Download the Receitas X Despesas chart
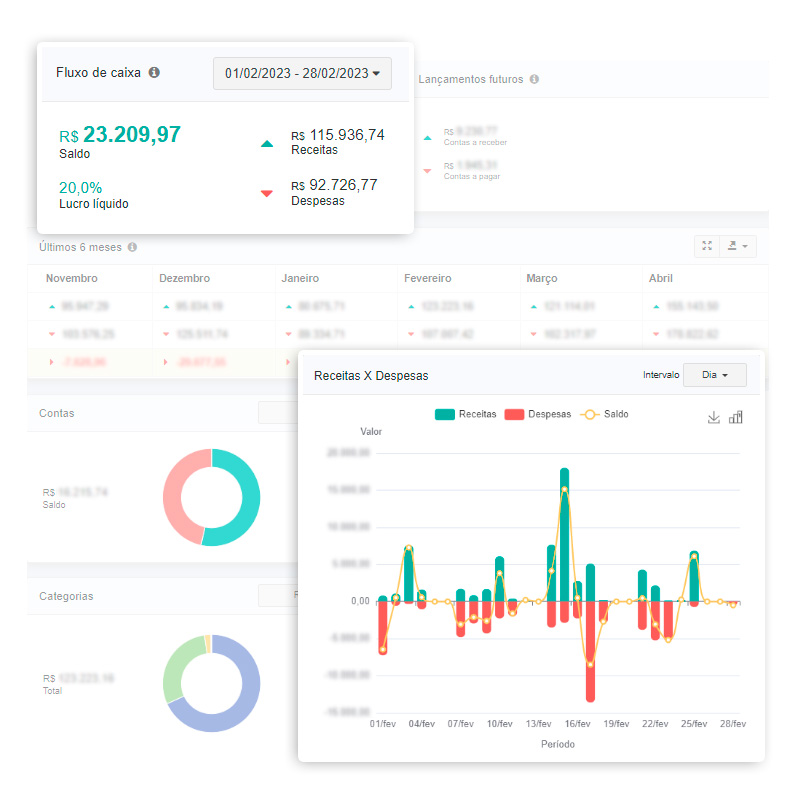The height and width of the screenshot is (800, 800). (713, 417)
